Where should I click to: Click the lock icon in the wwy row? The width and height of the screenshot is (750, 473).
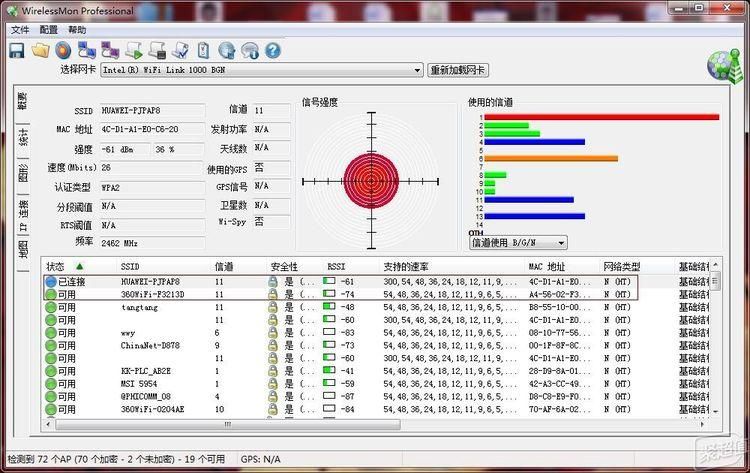273,333
